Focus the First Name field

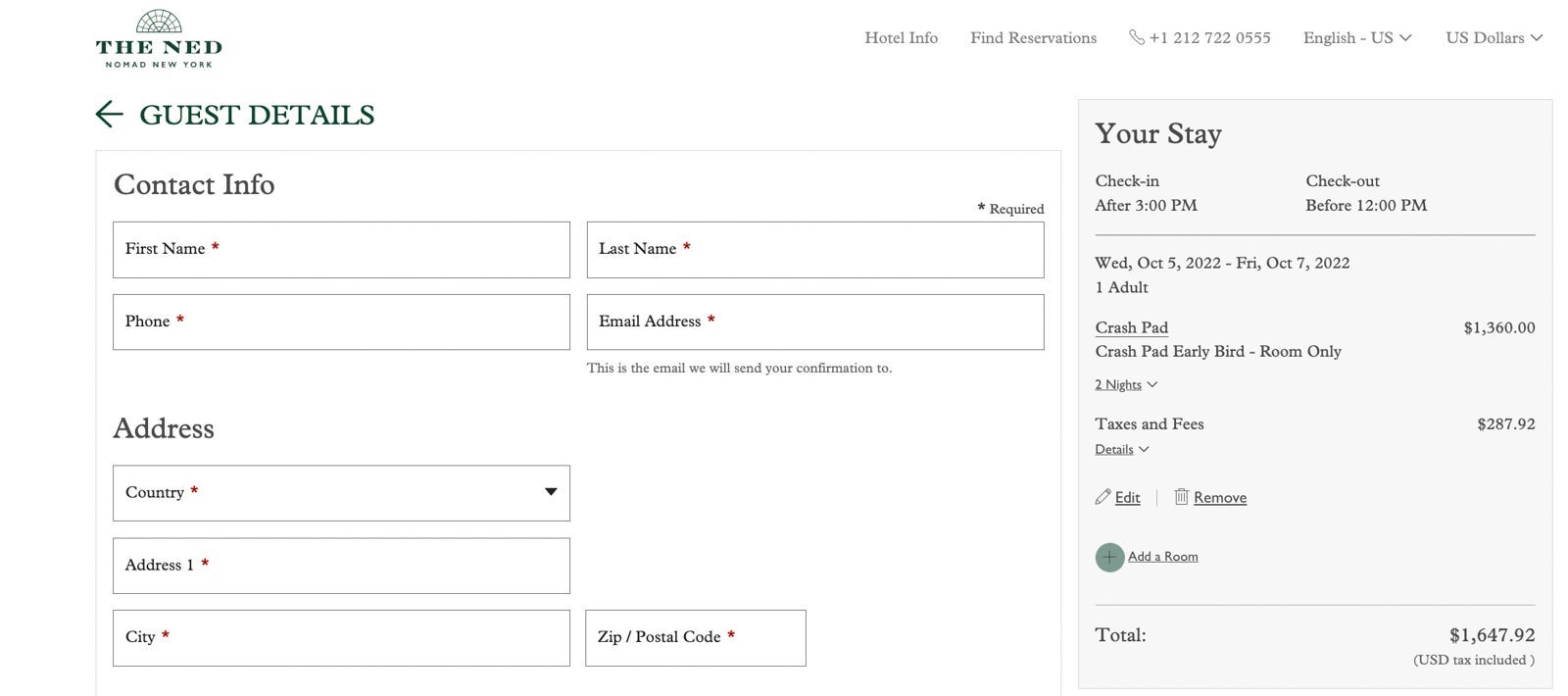(341, 250)
